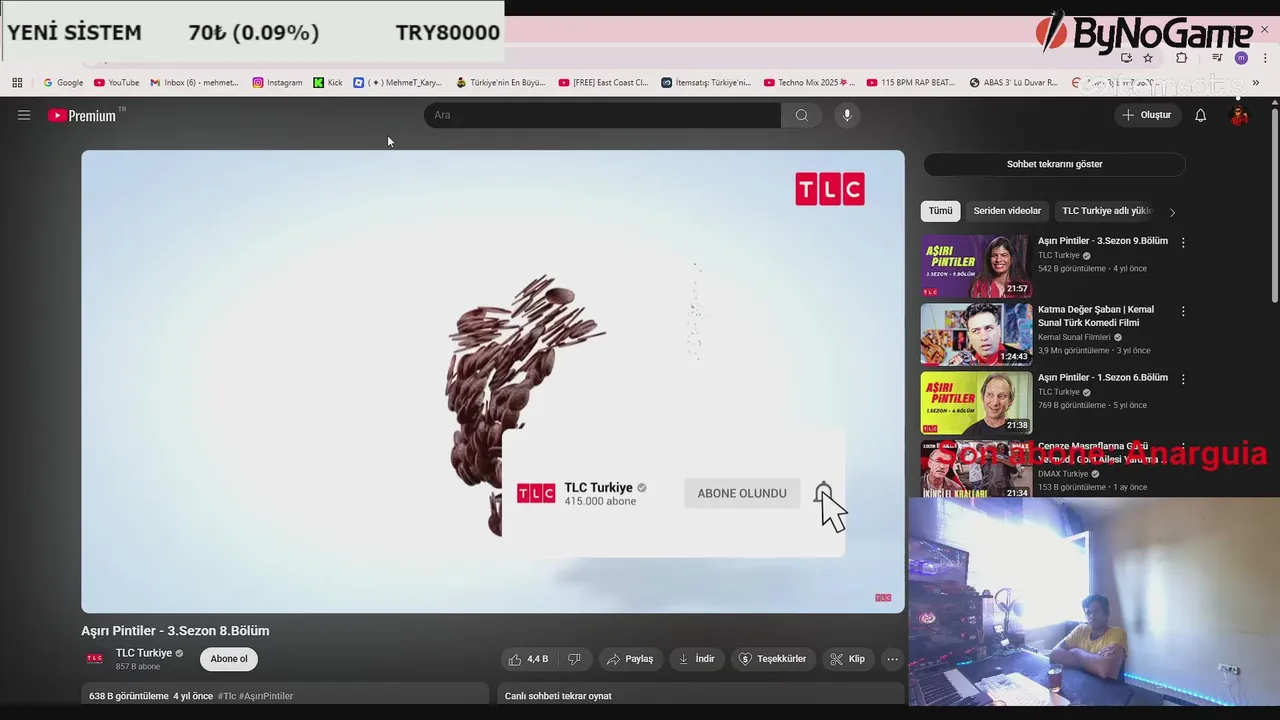This screenshot has width=1280, height=720.
Task: Open the [FREE] East Coast bookmark
Action: [604, 83]
